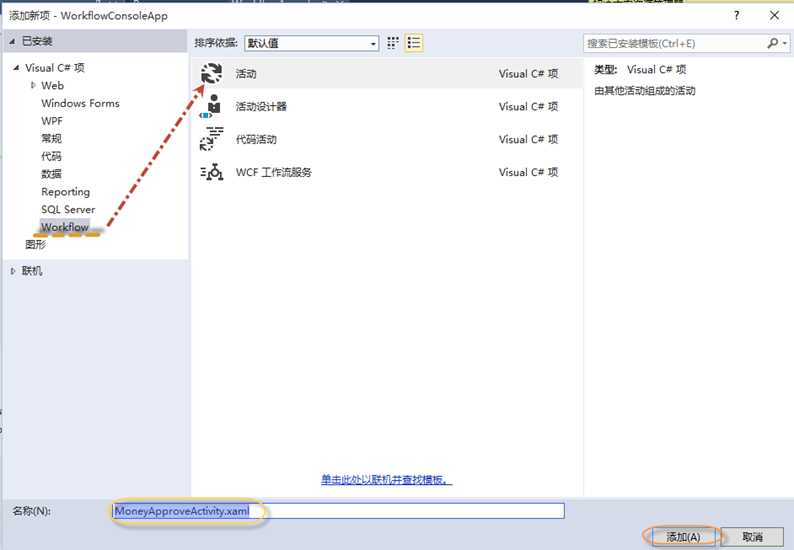Switch to small icons grid view

(393, 43)
